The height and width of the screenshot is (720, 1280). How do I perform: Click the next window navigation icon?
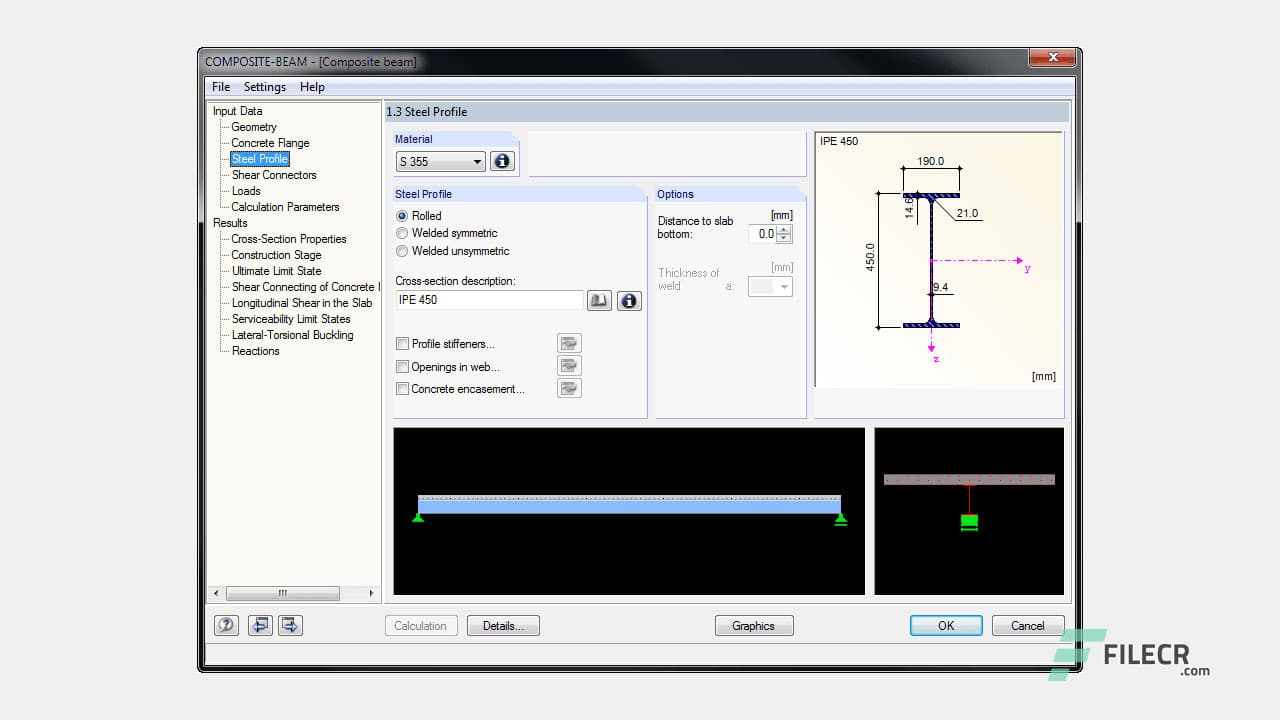(x=289, y=624)
